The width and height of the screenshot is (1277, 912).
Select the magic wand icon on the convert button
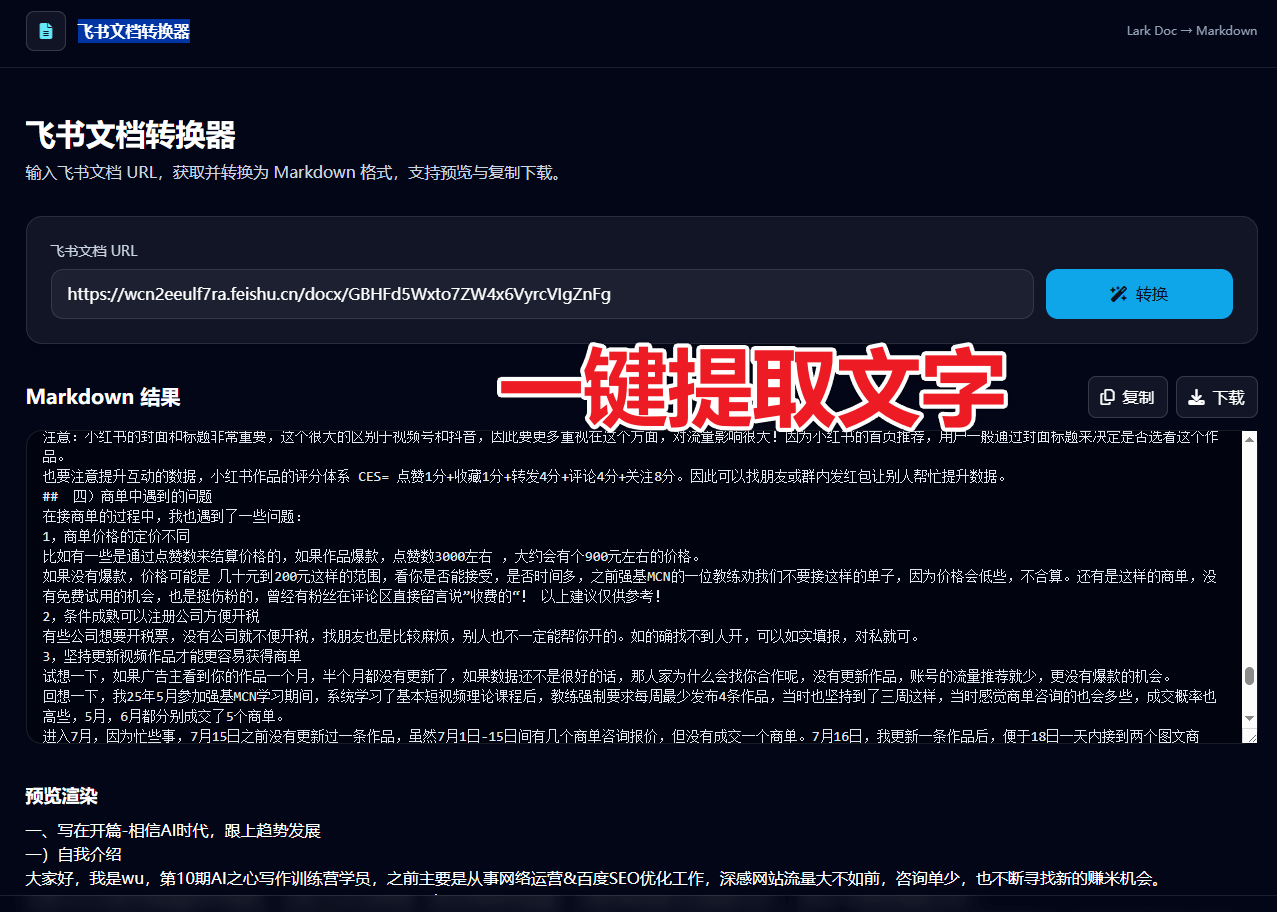pos(1117,293)
